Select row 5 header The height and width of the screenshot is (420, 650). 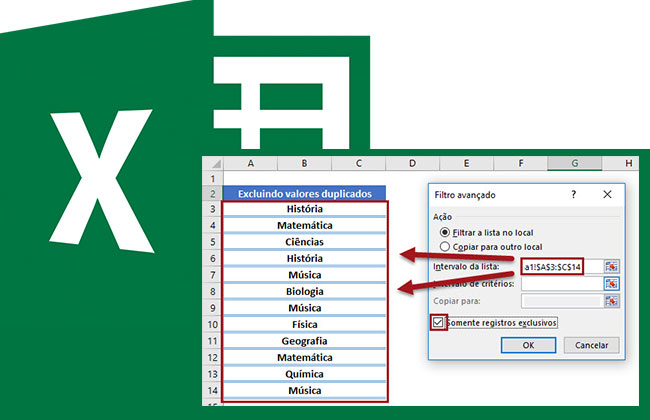(x=213, y=242)
